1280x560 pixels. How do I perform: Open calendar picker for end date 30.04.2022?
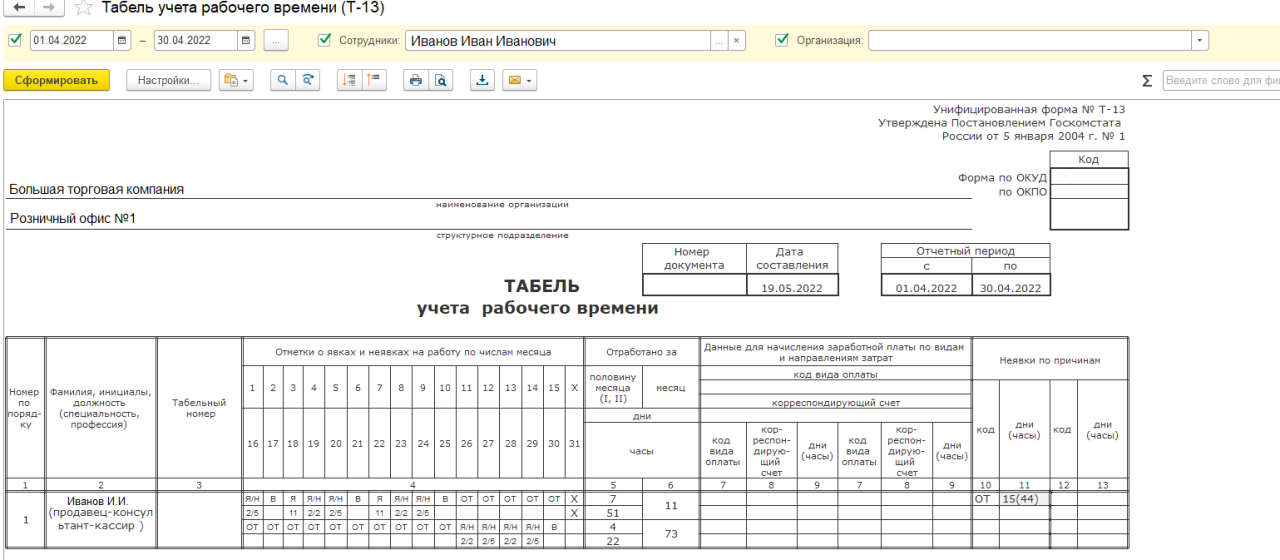point(246,41)
